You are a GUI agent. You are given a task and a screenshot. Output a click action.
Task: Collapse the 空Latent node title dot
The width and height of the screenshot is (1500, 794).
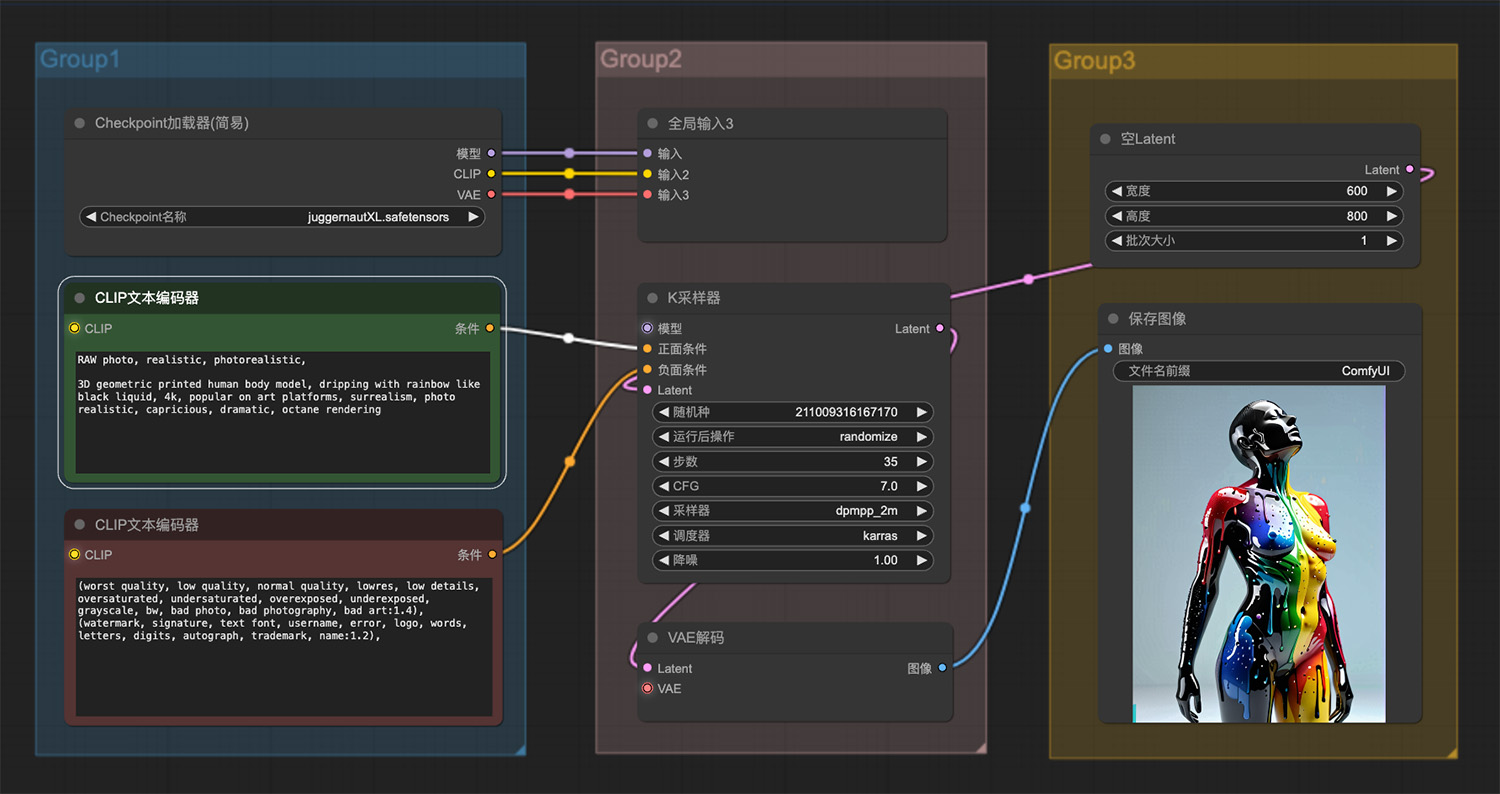coord(1105,139)
